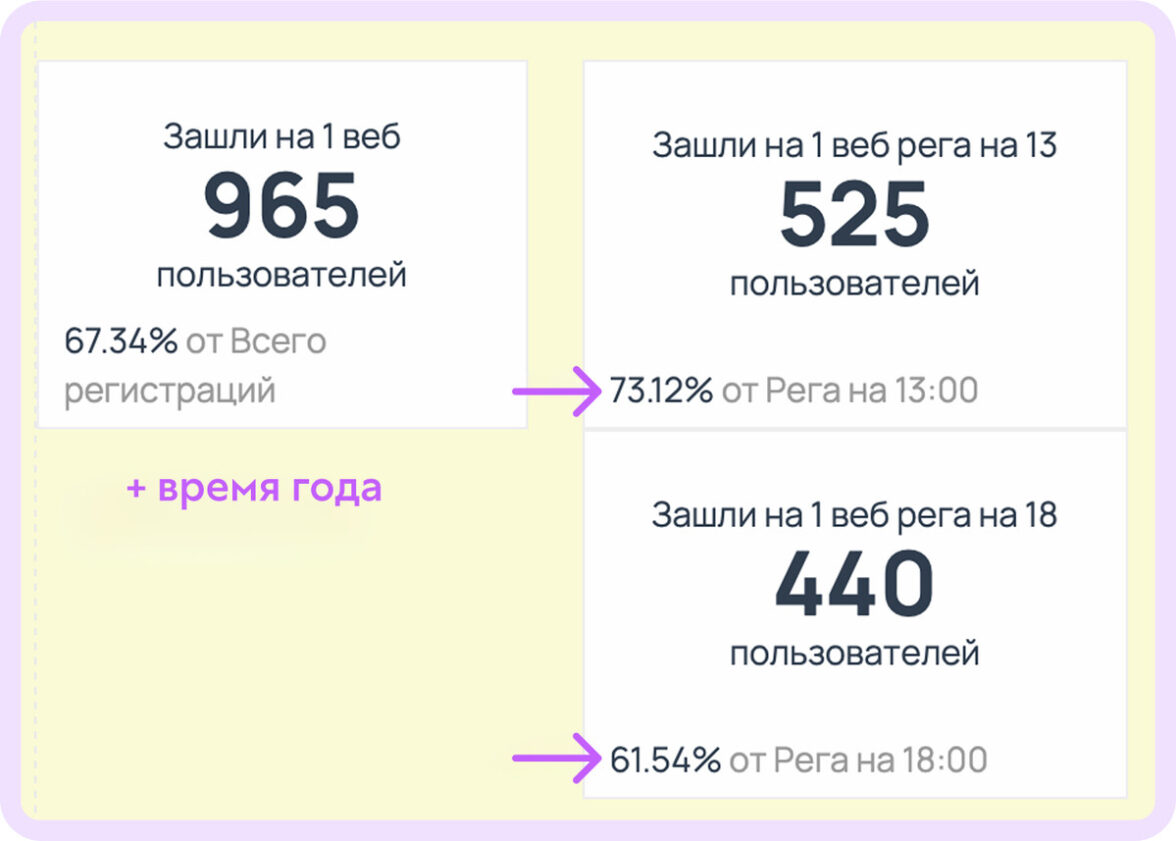
Task: Click the 73.12% percentage value
Action: tap(661, 391)
